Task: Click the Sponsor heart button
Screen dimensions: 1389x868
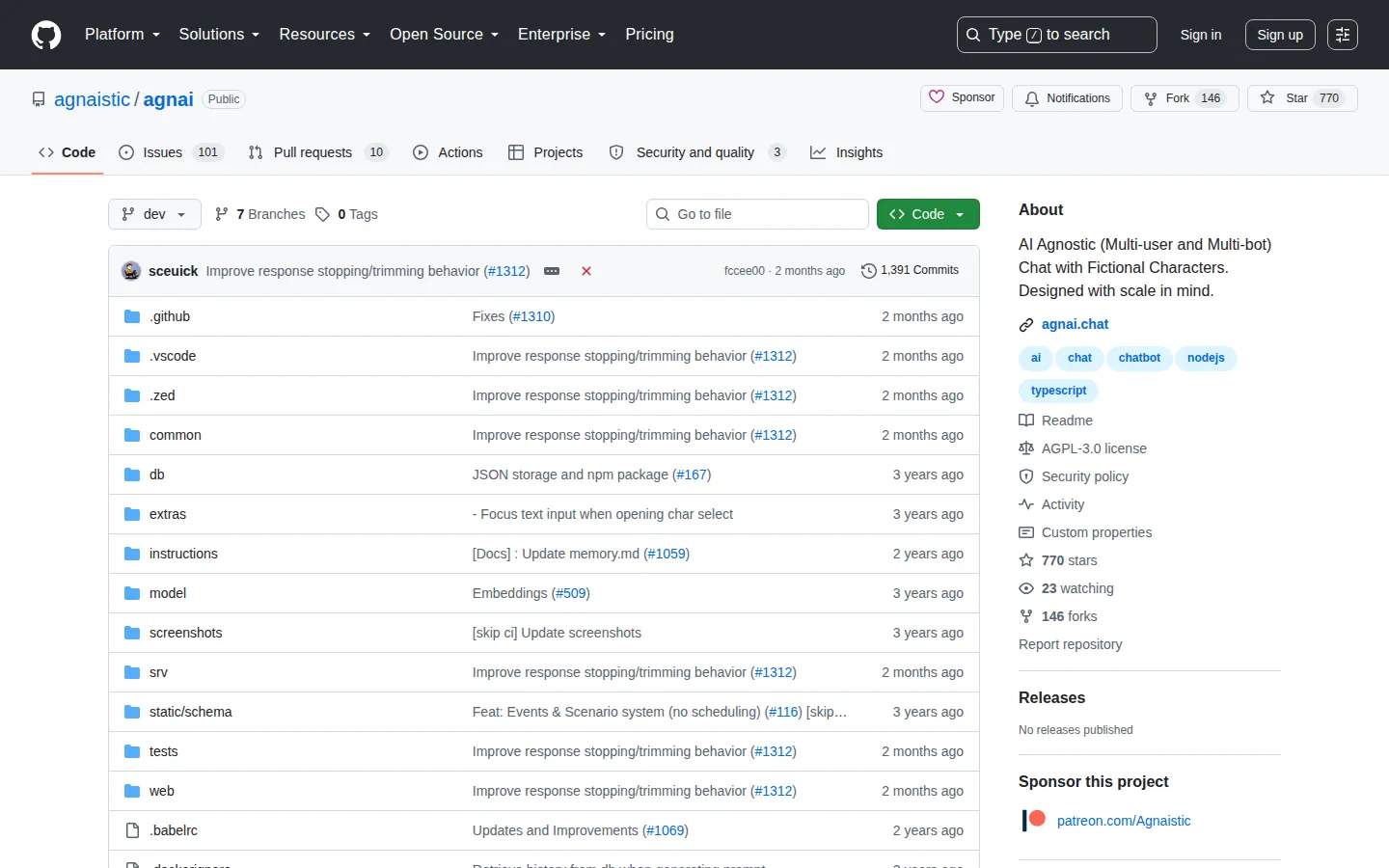Action: coord(963,97)
